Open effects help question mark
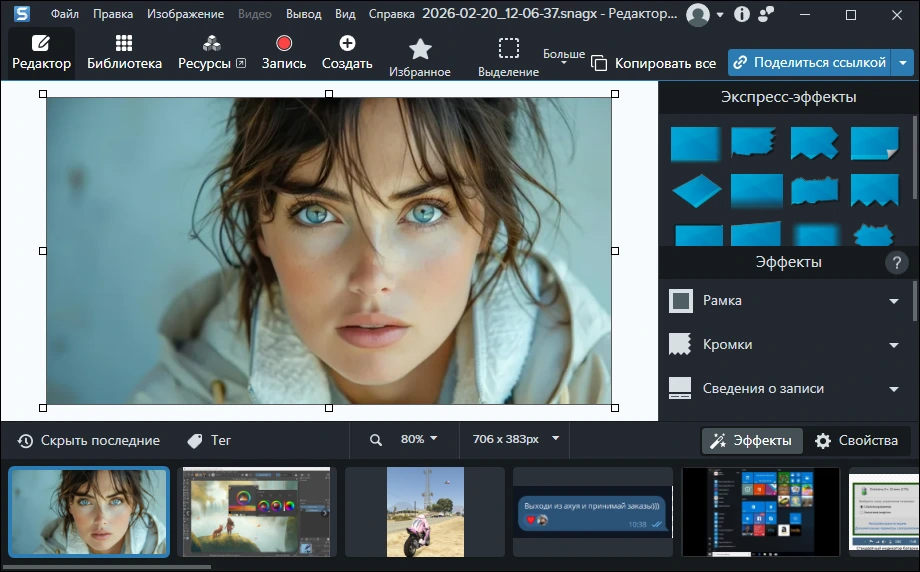The image size is (920, 572). 897,262
